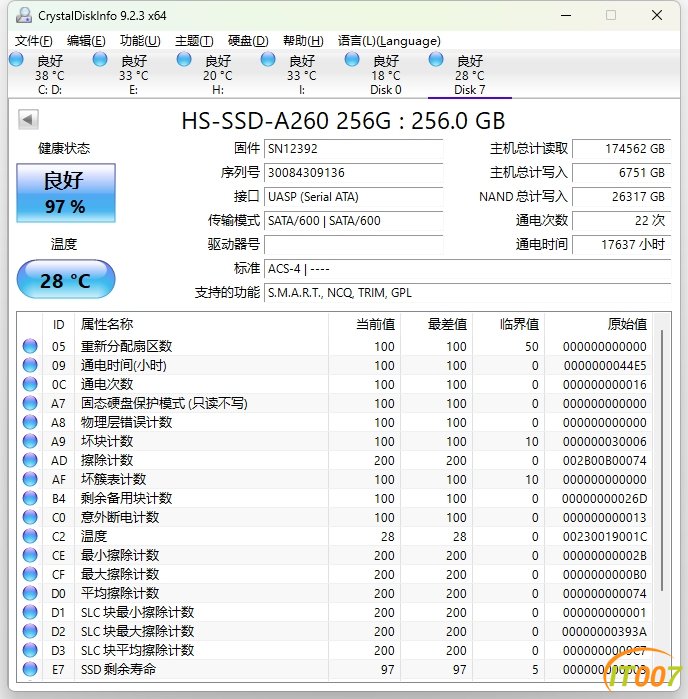The width and height of the screenshot is (688, 699).
Task: Open the 语言(L)(Language) menu
Action: [x=389, y=41]
